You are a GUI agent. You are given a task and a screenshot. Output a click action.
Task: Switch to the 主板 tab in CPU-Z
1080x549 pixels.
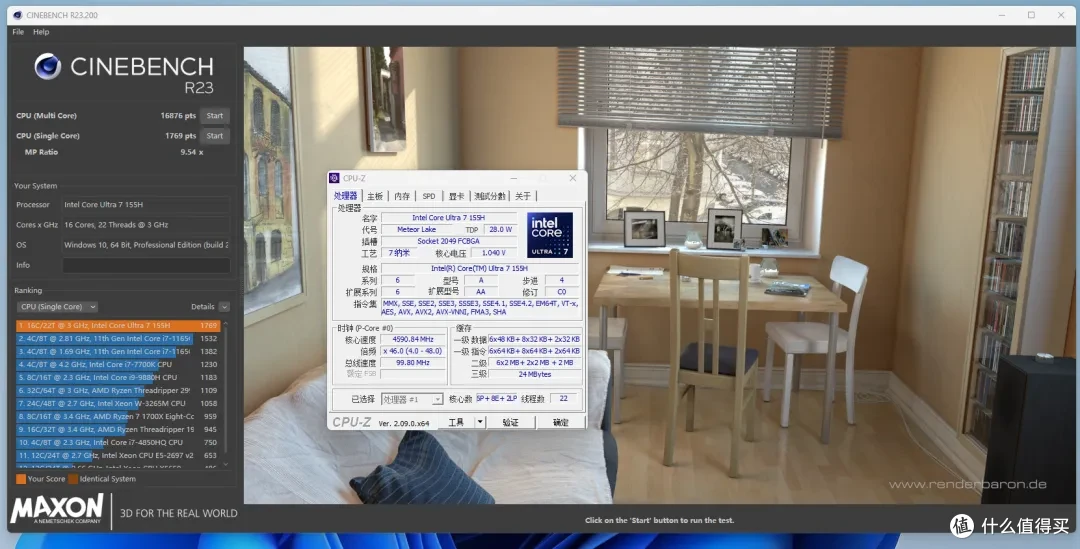click(375, 196)
